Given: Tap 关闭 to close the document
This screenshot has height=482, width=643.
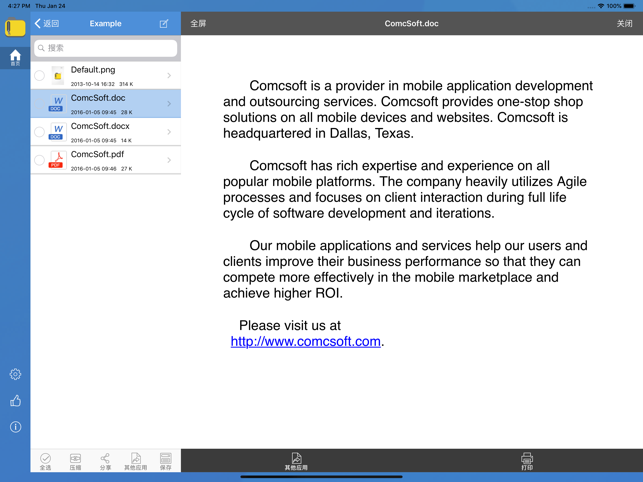Looking at the screenshot, I should pyautogui.click(x=625, y=23).
